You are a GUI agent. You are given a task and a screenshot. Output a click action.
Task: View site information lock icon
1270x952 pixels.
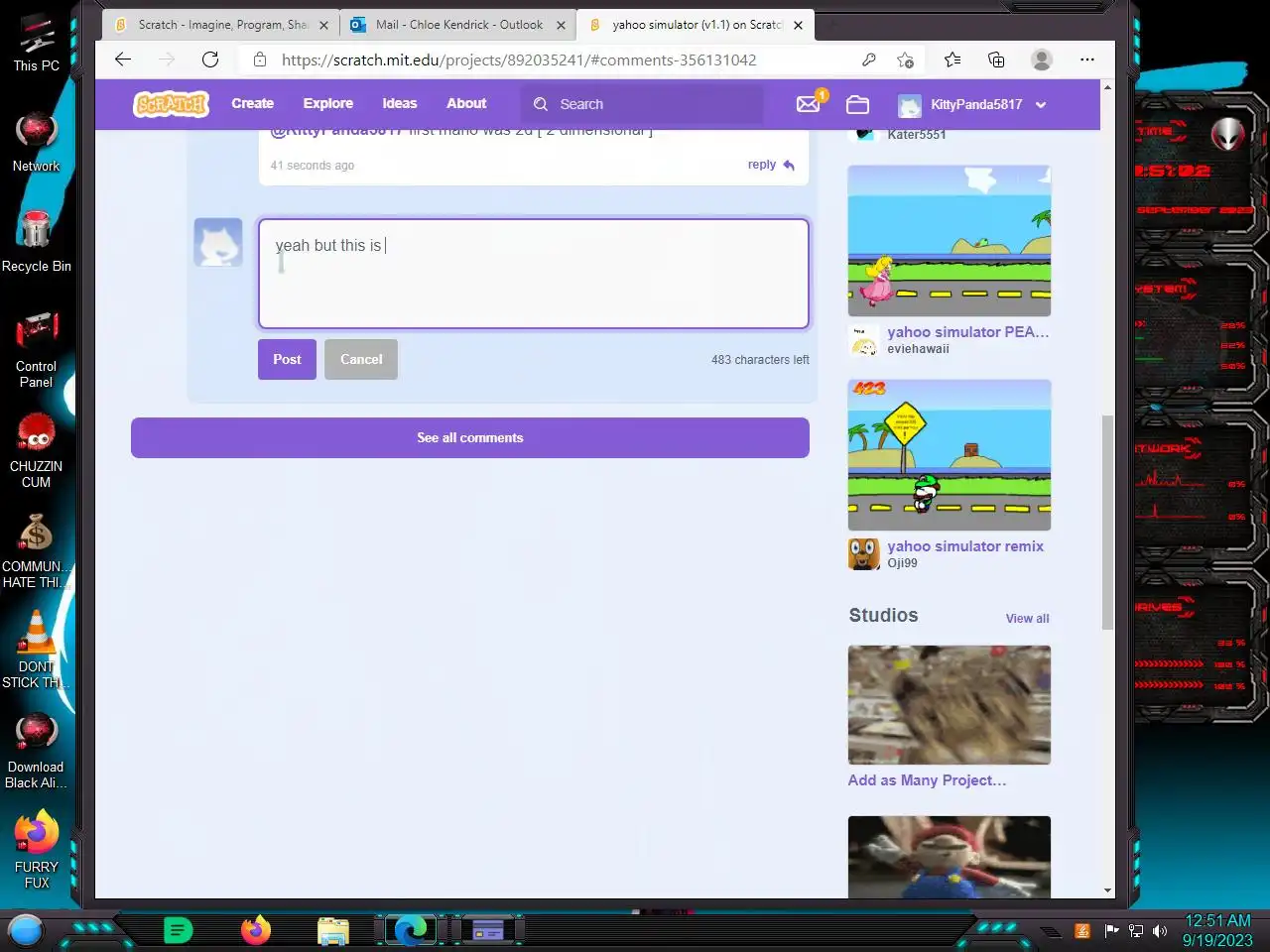[260, 59]
